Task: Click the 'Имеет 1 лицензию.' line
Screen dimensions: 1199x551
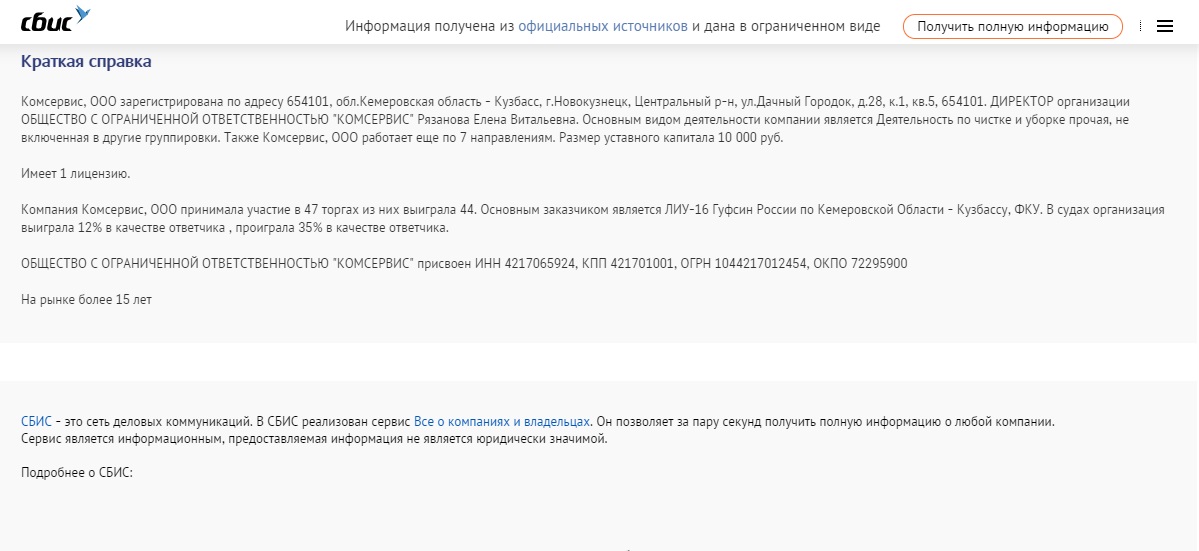Action: pos(76,174)
